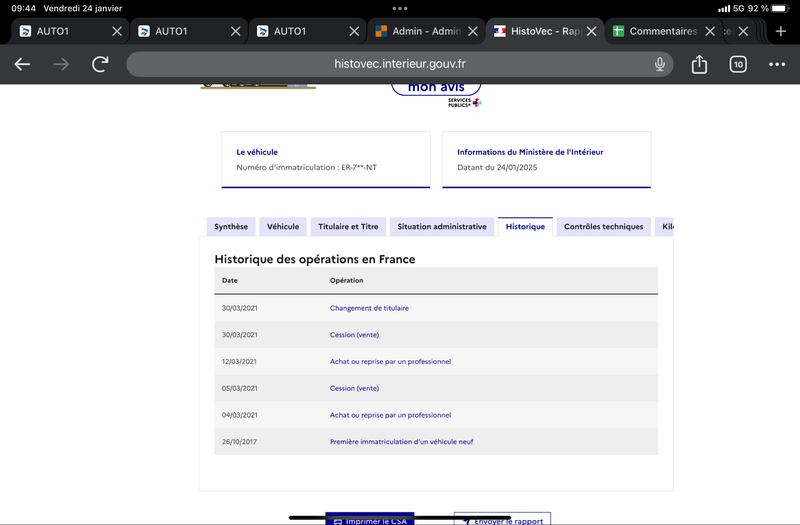Add a new tab with plus icon
The image size is (800, 525).
781,31
